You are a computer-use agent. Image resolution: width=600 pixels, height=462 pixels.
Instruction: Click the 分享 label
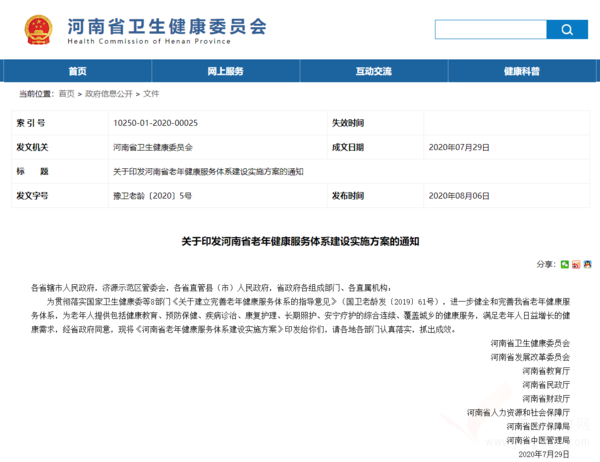tap(546, 264)
